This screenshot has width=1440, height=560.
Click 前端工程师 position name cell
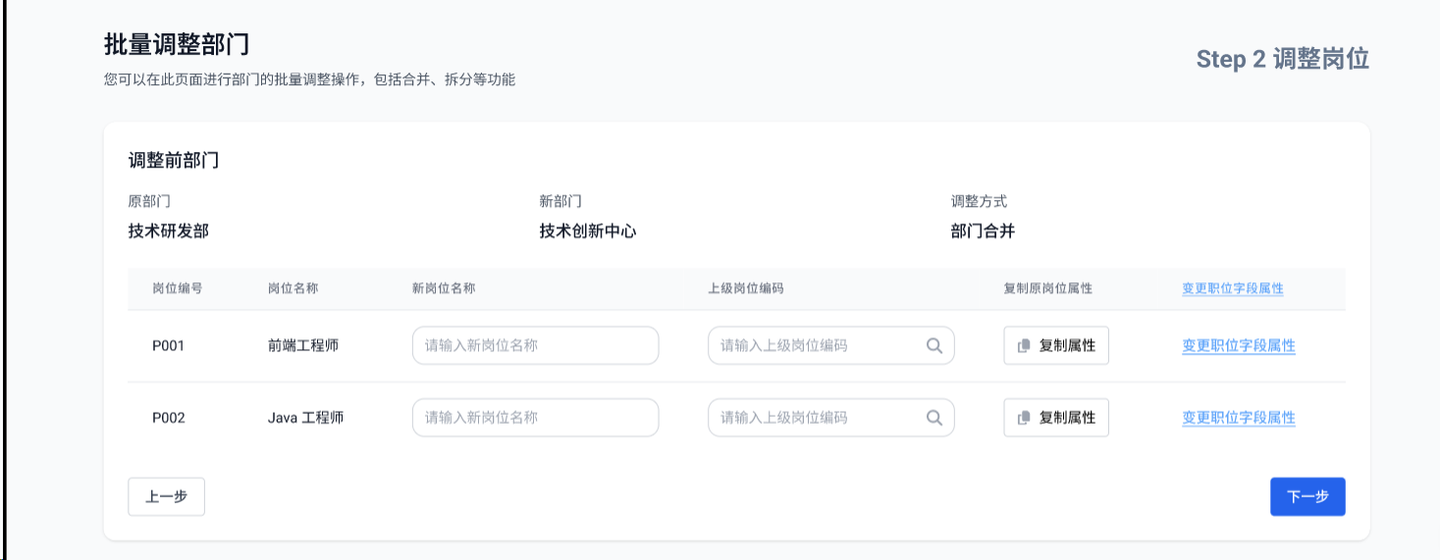303,346
